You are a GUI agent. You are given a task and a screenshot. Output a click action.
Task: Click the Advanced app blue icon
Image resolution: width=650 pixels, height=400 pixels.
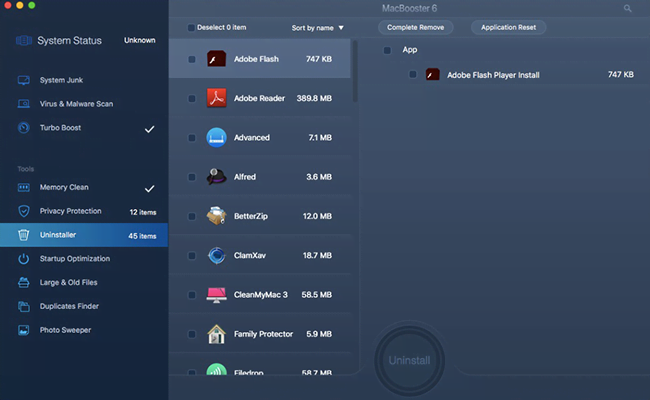pos(216,138)
